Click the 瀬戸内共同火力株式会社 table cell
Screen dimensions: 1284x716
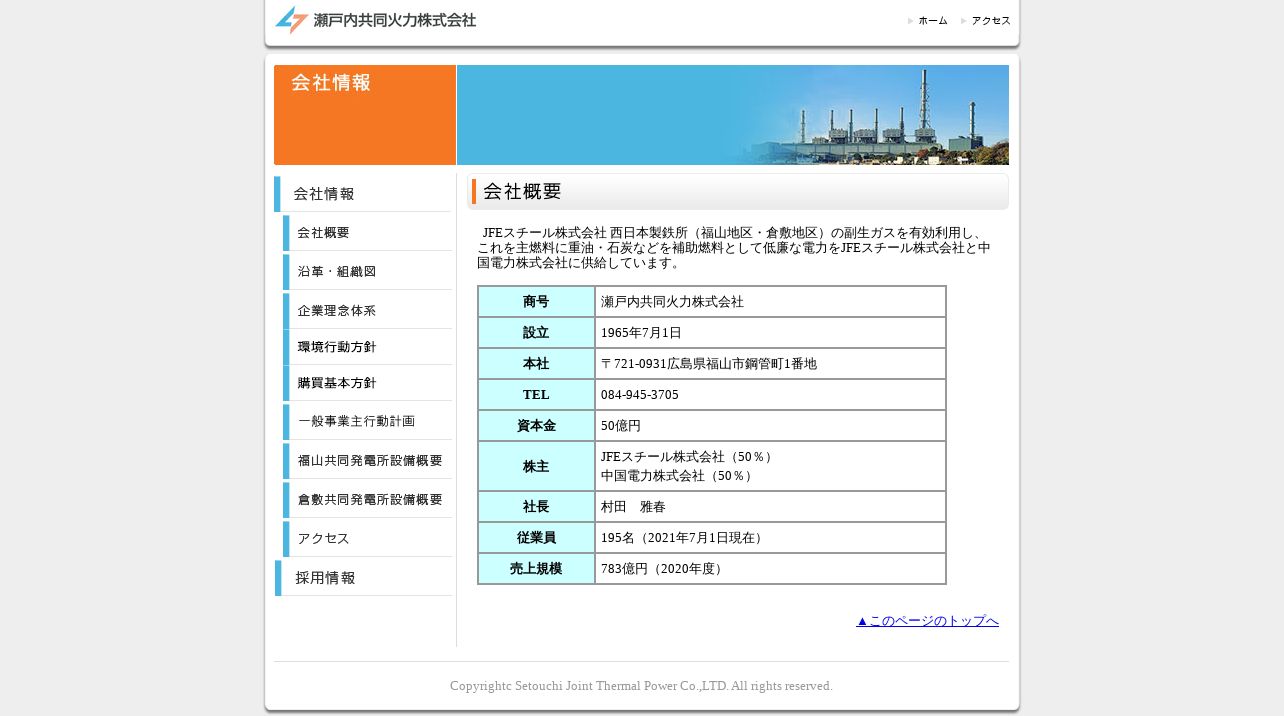coord(770,302)
